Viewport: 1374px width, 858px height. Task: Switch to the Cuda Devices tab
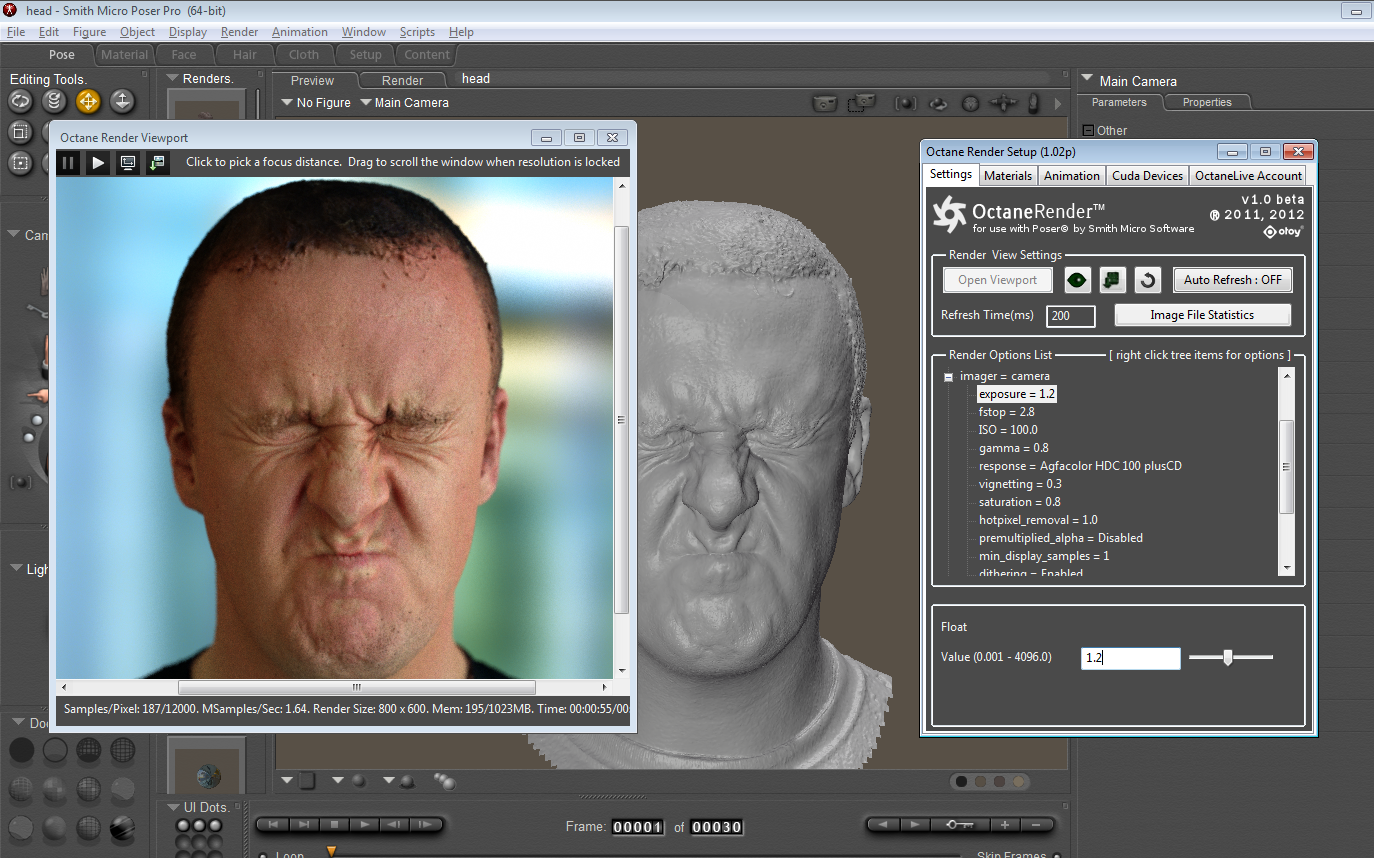point(1147,175)
